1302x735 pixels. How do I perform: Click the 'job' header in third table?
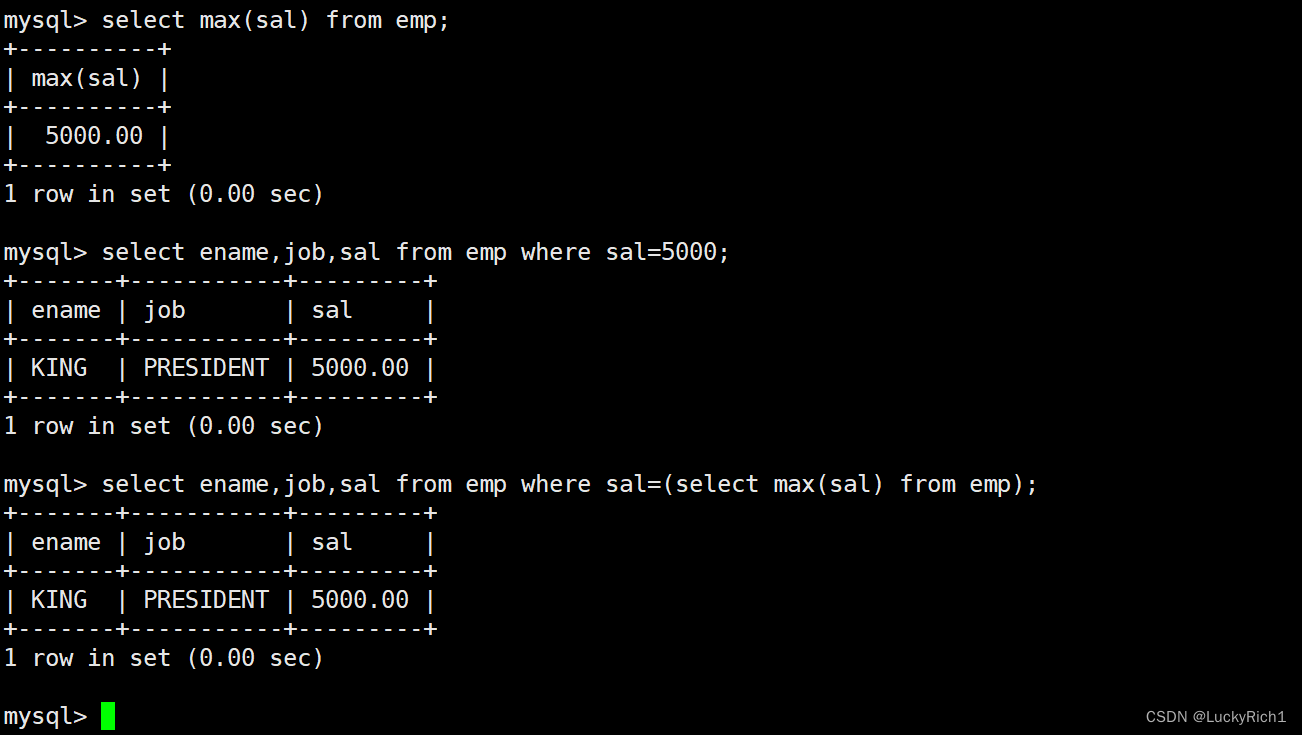point(164,543)
